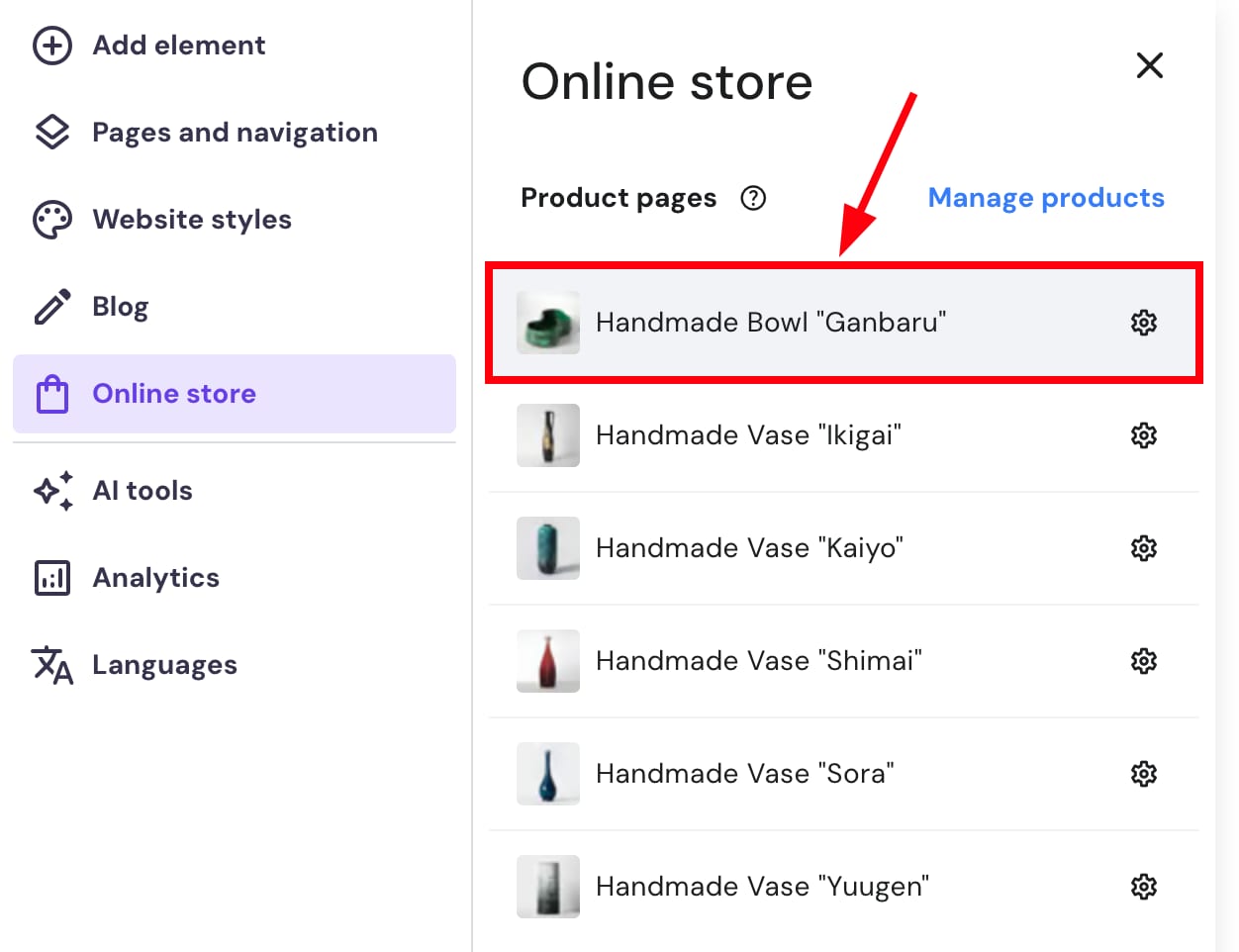Open settings gear for Handmade Vase Kaiyo

click(x=1143, y=547)
